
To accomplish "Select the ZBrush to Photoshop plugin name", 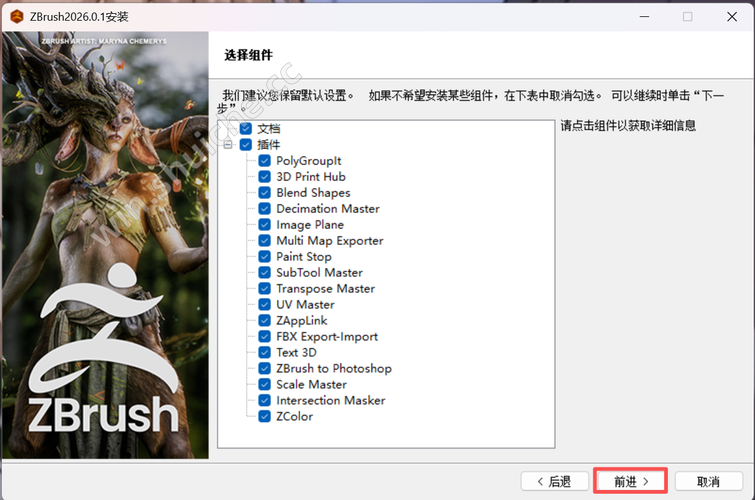I will point(334,368).
